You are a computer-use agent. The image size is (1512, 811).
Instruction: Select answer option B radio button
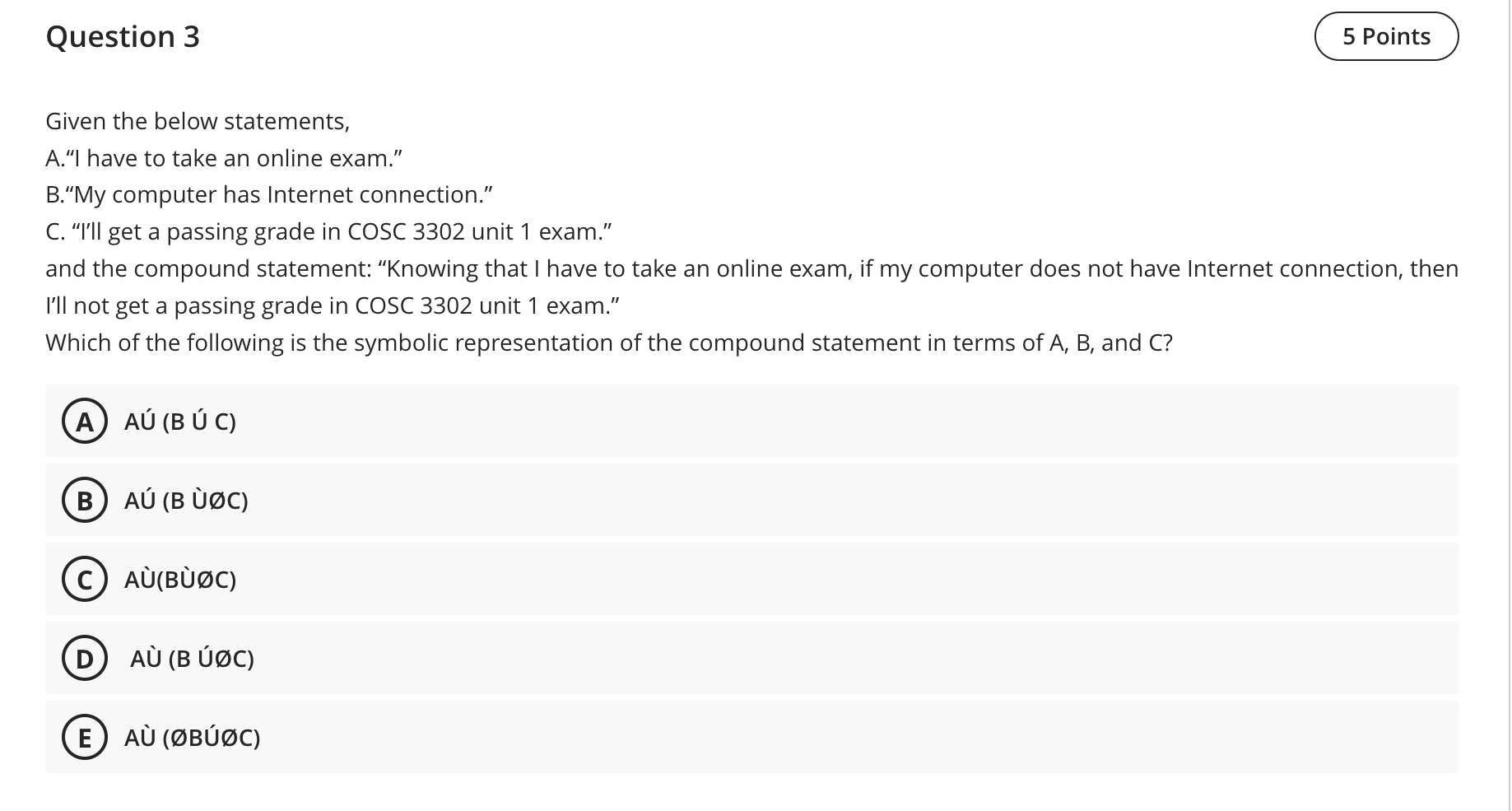(85, 501)
